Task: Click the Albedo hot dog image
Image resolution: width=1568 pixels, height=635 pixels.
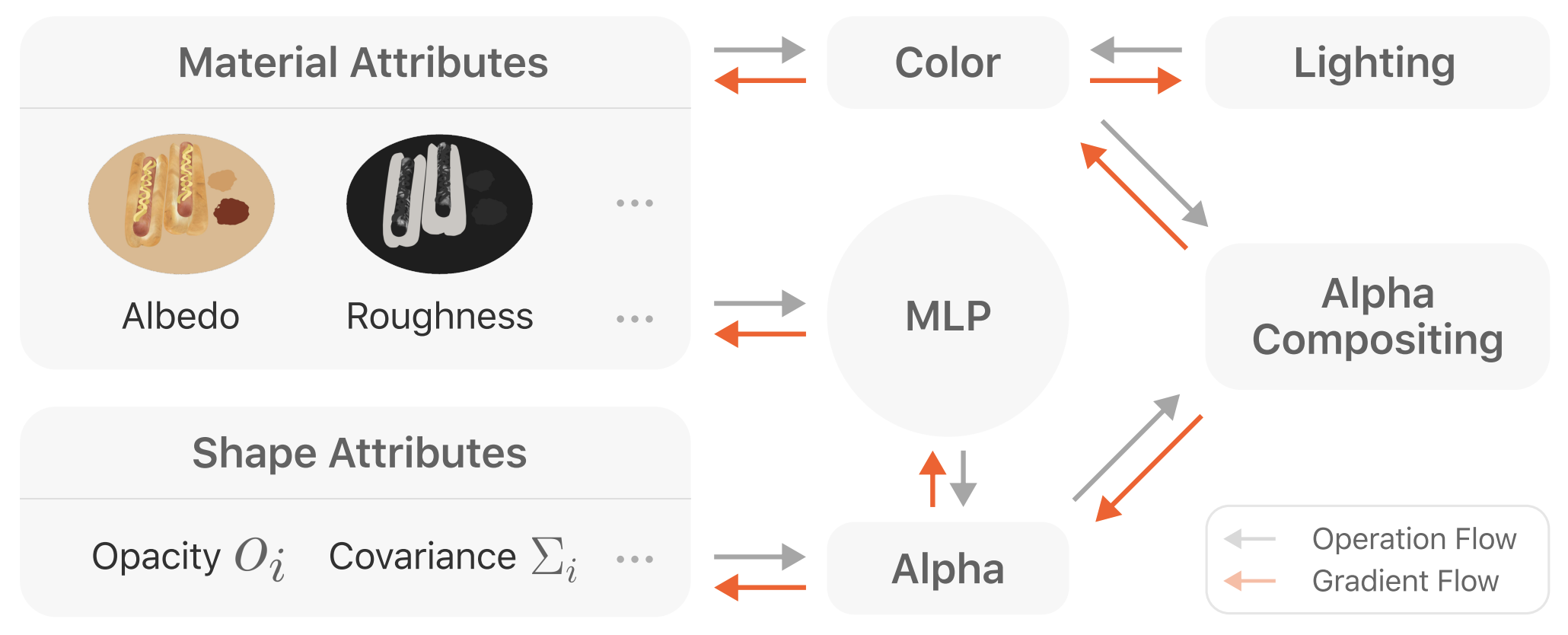Action: pyautogui.click(x=181, y=203)
